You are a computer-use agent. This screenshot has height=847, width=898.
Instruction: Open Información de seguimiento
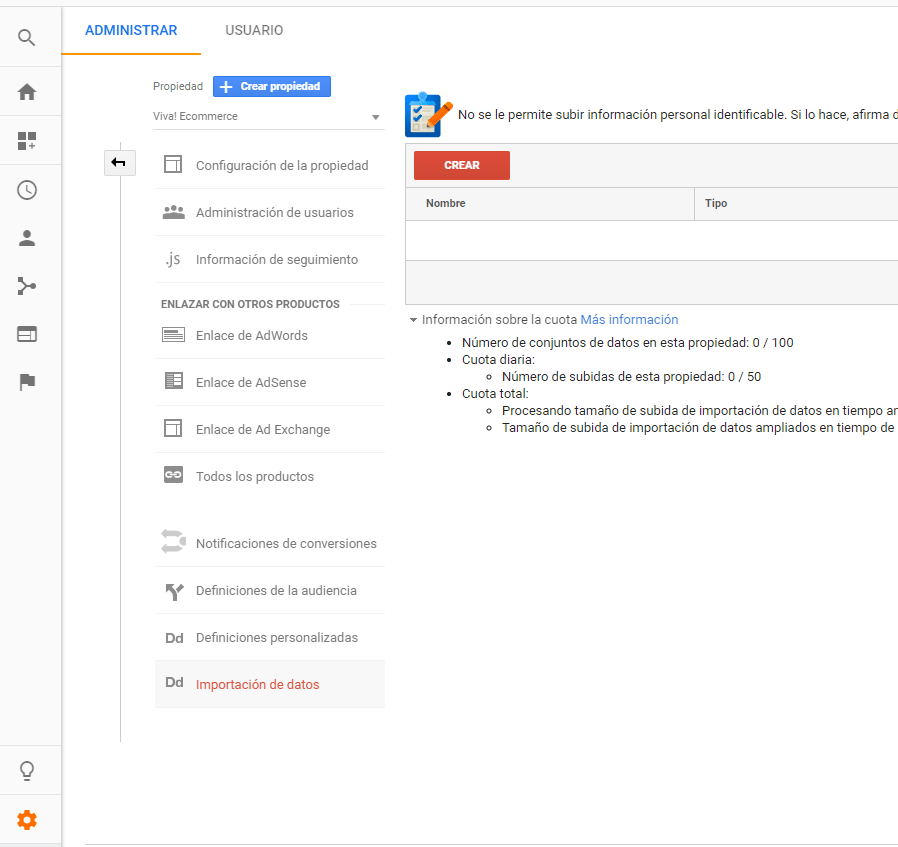[270, 259]
